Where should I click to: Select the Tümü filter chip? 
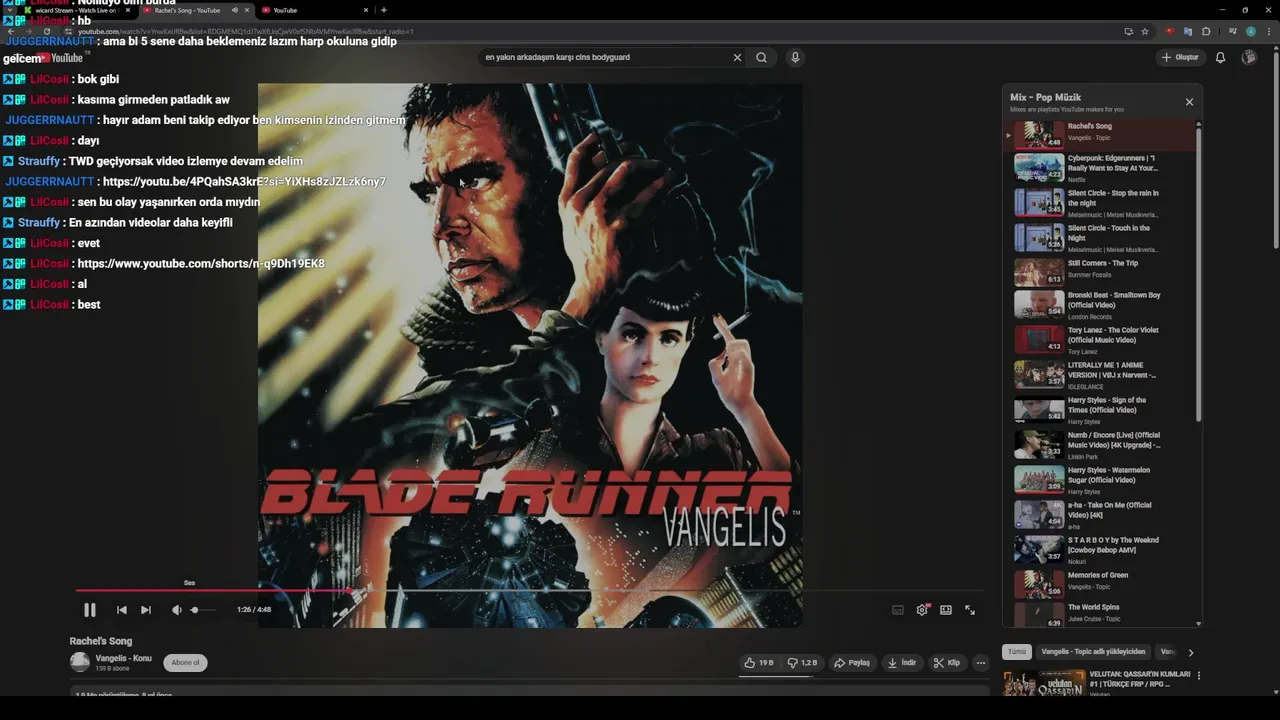tap(1016, 652)
